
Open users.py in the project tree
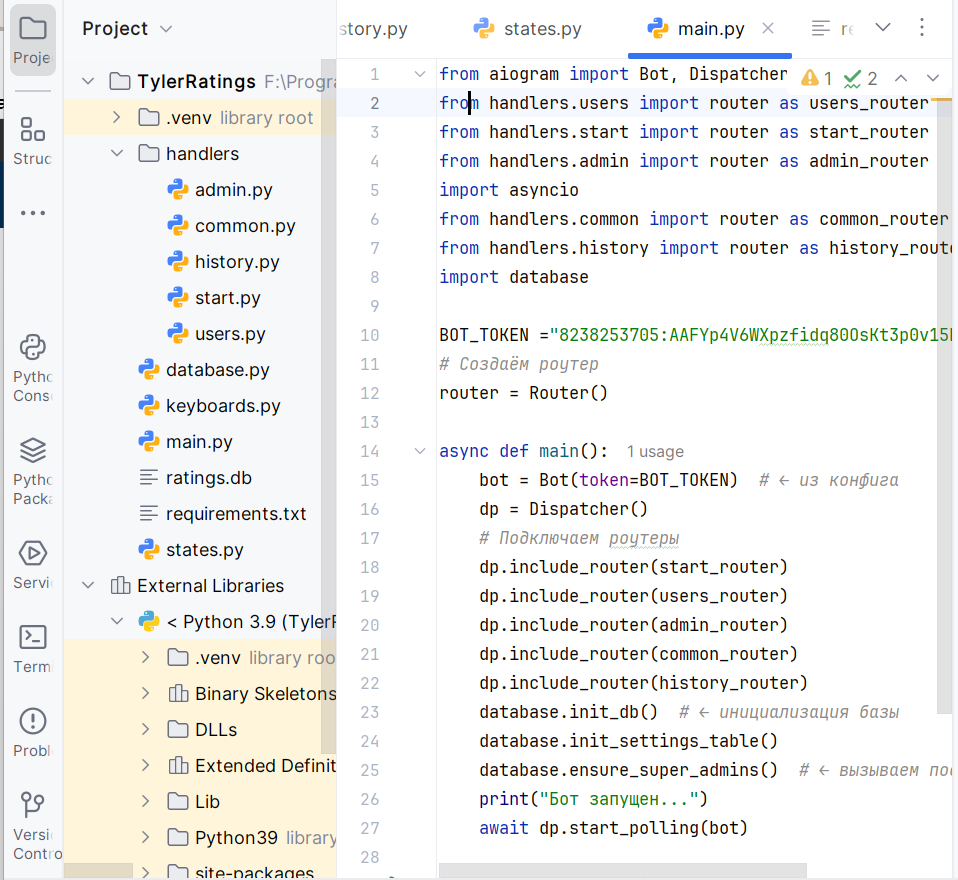click(216, 334)
